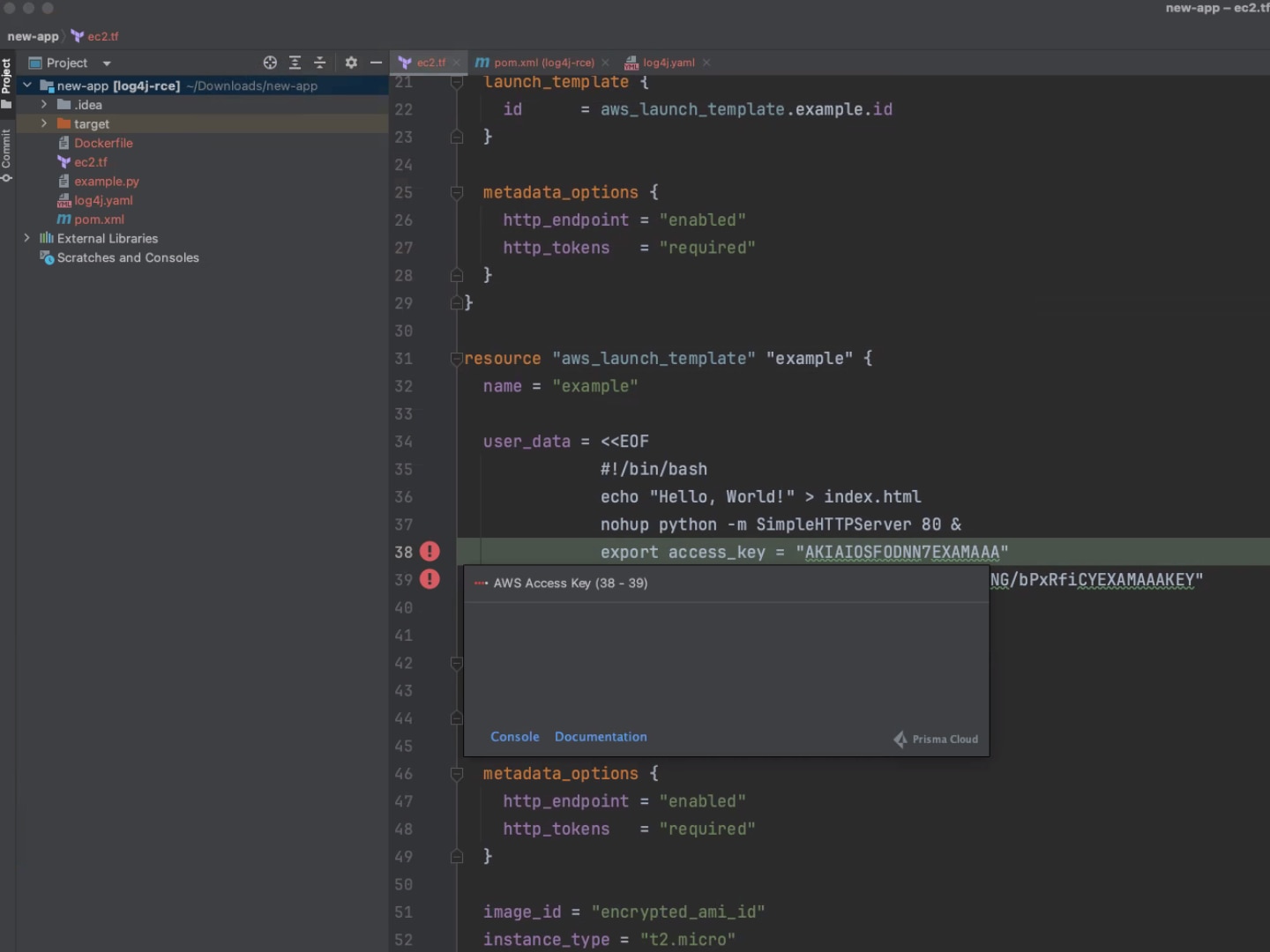Screen dimensions: 1270x952
Task: Open Project panel settings gear
Action: (351, 63)
